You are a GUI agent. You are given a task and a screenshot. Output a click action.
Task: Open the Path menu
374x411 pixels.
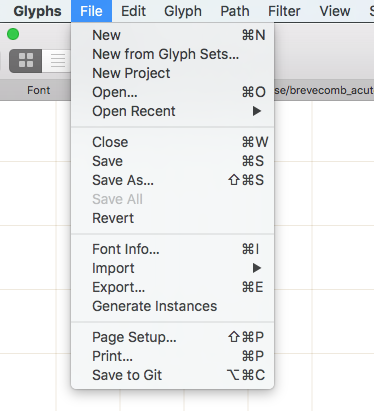pos(235,11)
